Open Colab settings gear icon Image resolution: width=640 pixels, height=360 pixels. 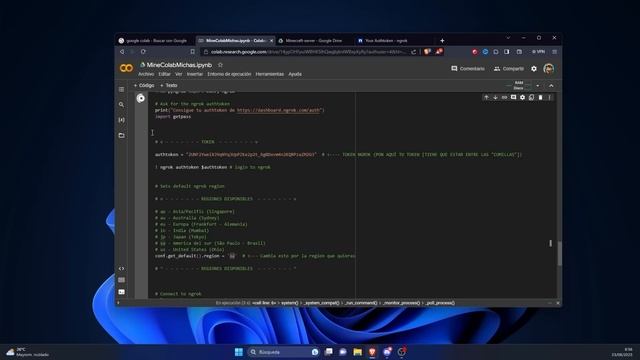(534, 69)
